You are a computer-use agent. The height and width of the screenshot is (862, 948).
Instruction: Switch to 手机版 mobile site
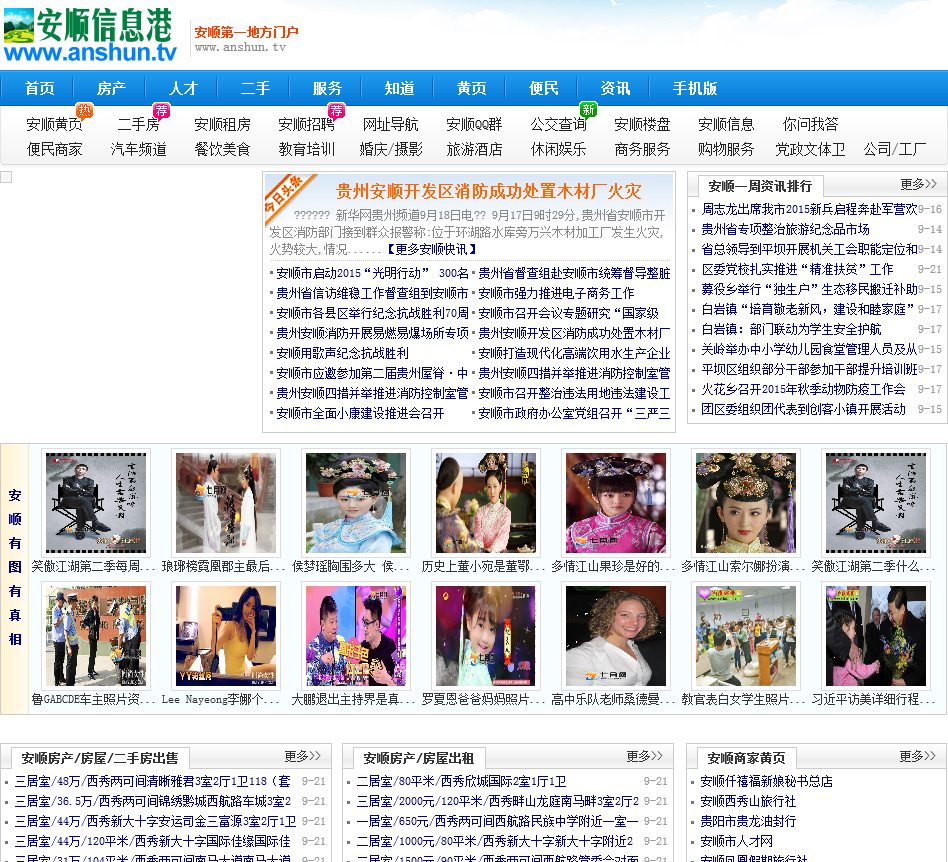point(695,88)
